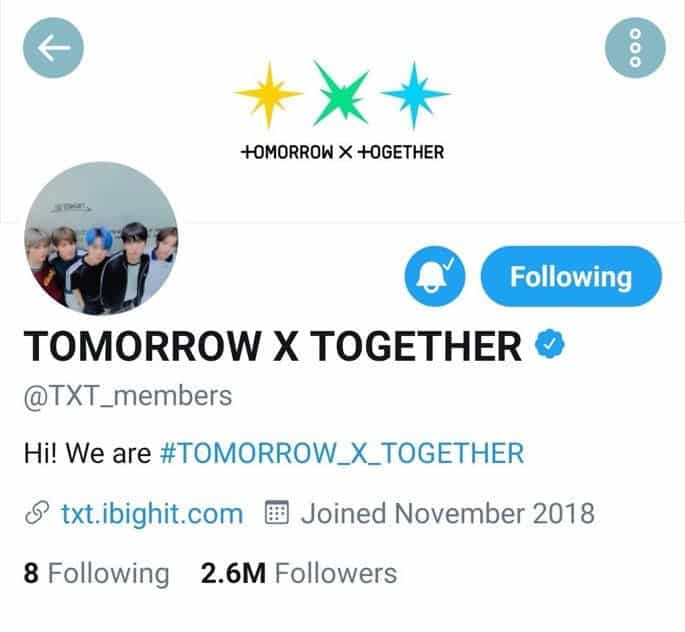Image resolution: width=685 pixels, height=632 pixels.
Task: Go back using the arrow icon
Action: coord(53,48)
